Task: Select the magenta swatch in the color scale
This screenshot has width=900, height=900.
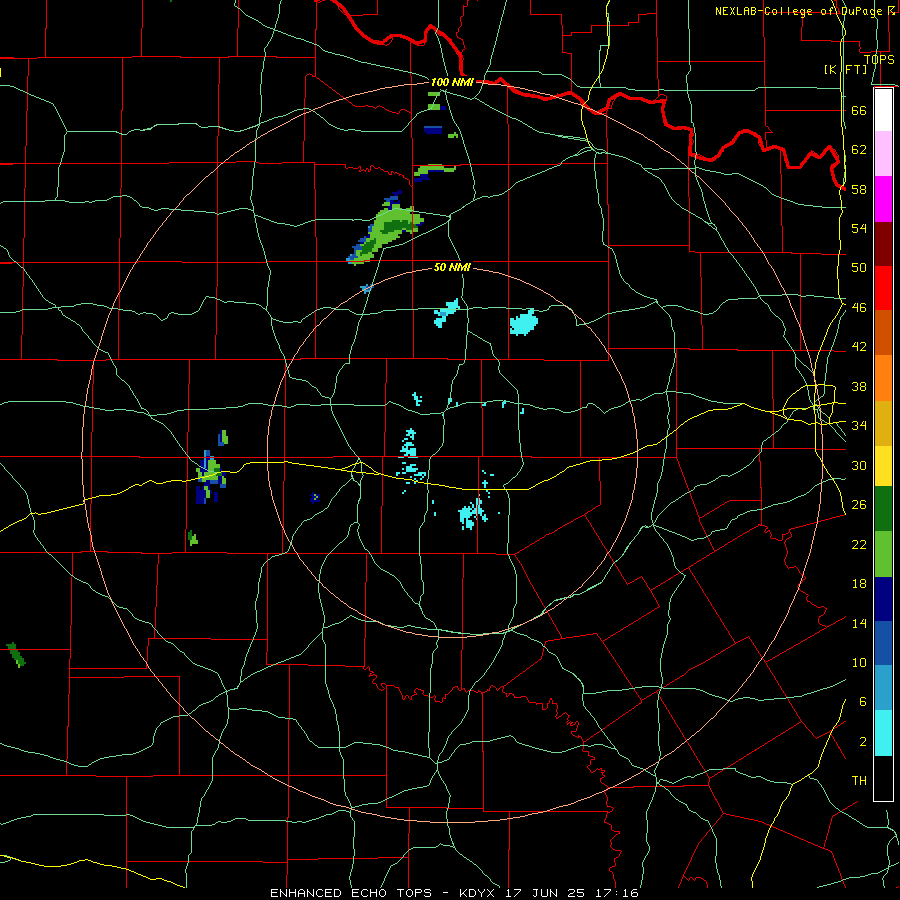Action: pyautogui.click(x=883, y=199)
